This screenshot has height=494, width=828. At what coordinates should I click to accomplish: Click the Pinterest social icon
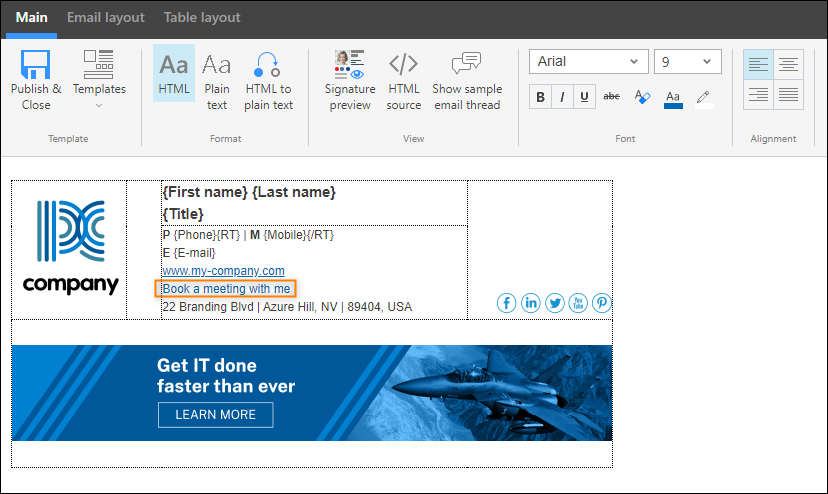tap(601, 303)
